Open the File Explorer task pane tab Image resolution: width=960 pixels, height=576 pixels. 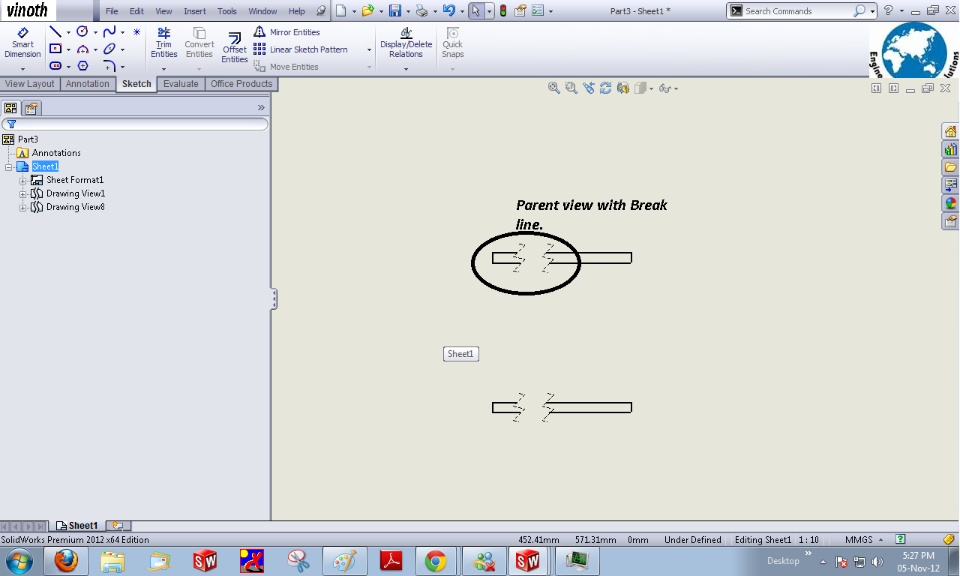pyautogui.click(x=950, y=167)
